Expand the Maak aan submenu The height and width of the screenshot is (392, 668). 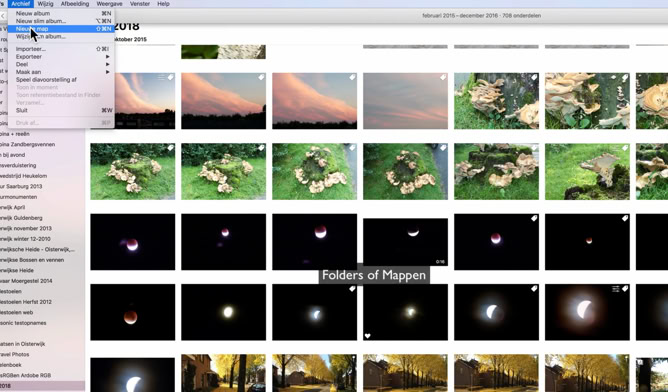[61, 72]
